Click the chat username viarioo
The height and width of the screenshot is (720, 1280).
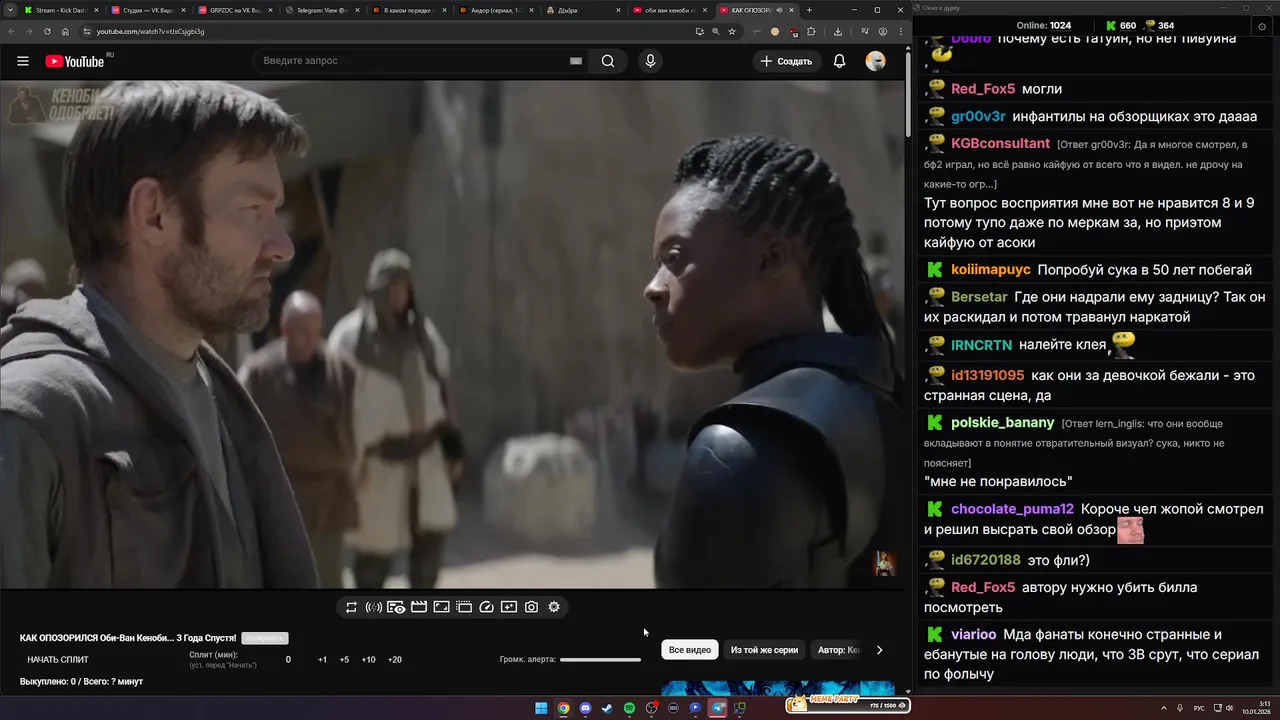coord(974,634)
